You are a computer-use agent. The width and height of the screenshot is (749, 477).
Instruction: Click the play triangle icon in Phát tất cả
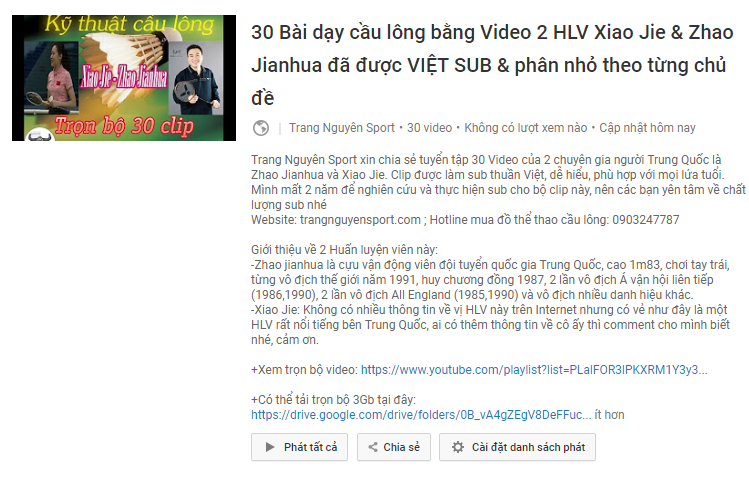pyautogui.click(x=270, y=447)
